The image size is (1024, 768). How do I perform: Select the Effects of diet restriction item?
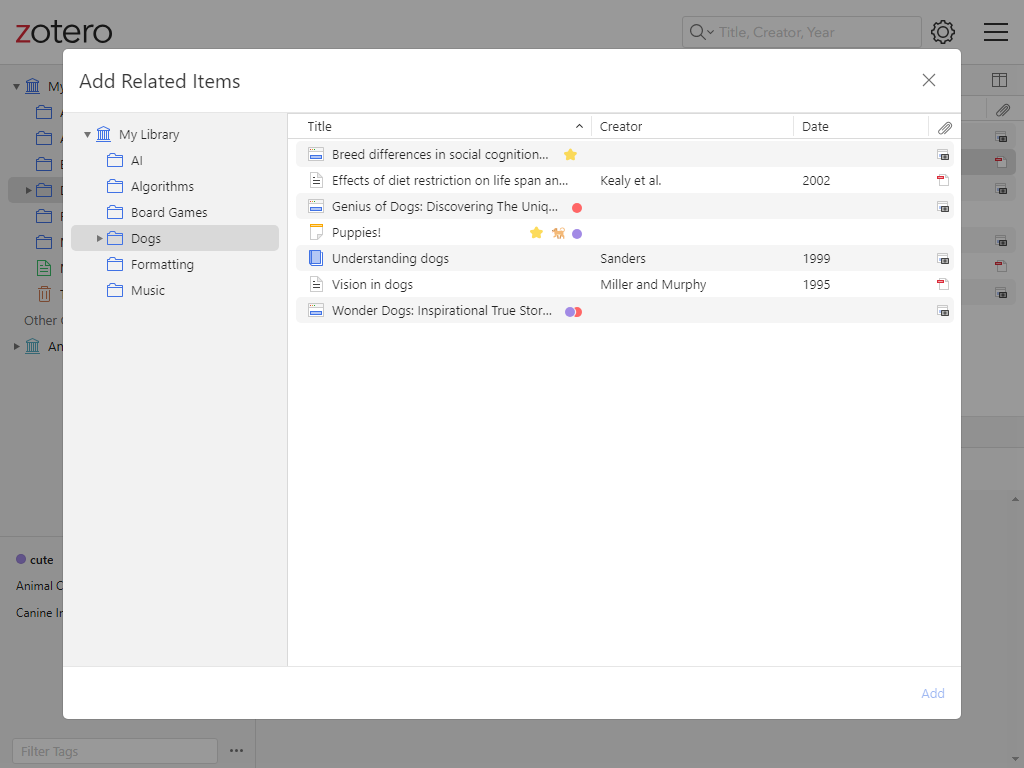[x=450, y=181]
